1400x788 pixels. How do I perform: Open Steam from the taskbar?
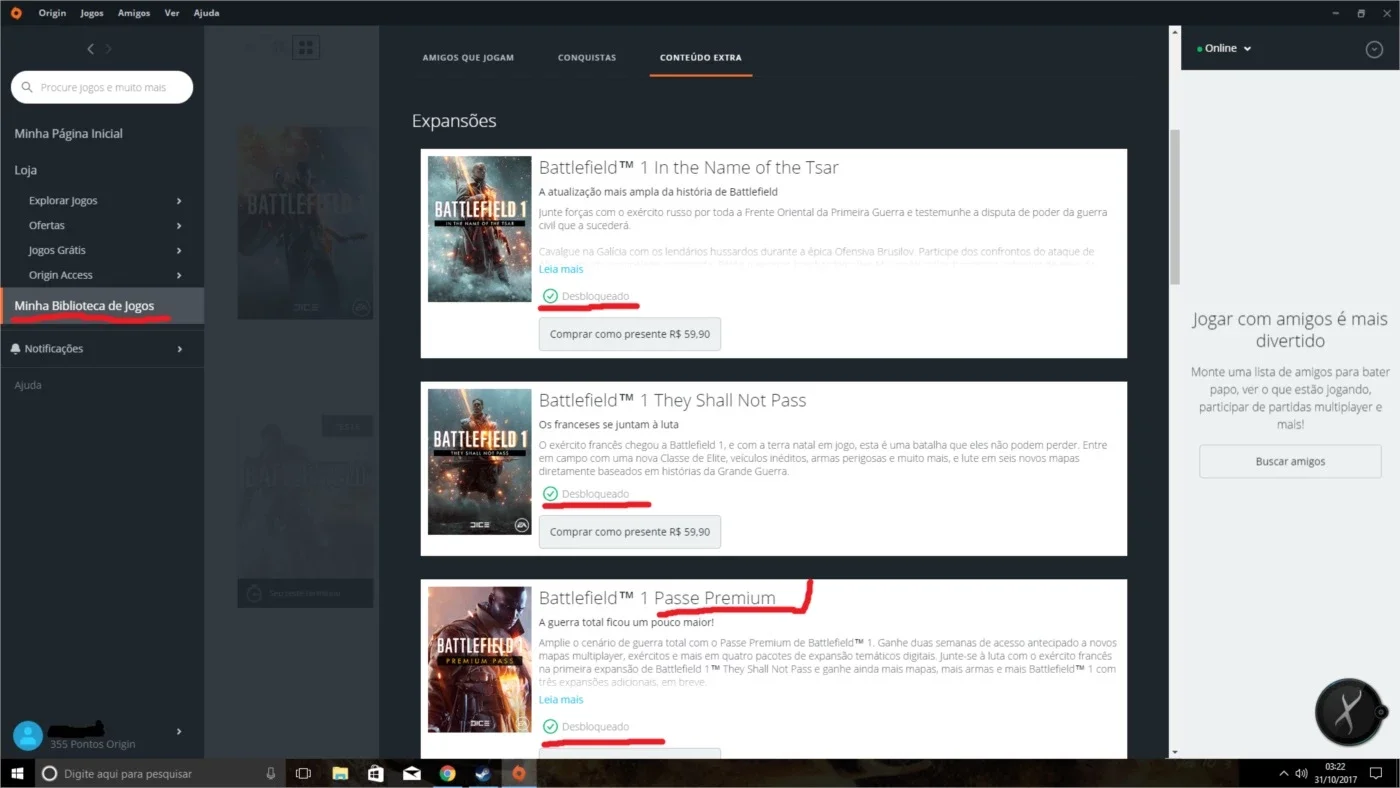(x=482, y=773)
